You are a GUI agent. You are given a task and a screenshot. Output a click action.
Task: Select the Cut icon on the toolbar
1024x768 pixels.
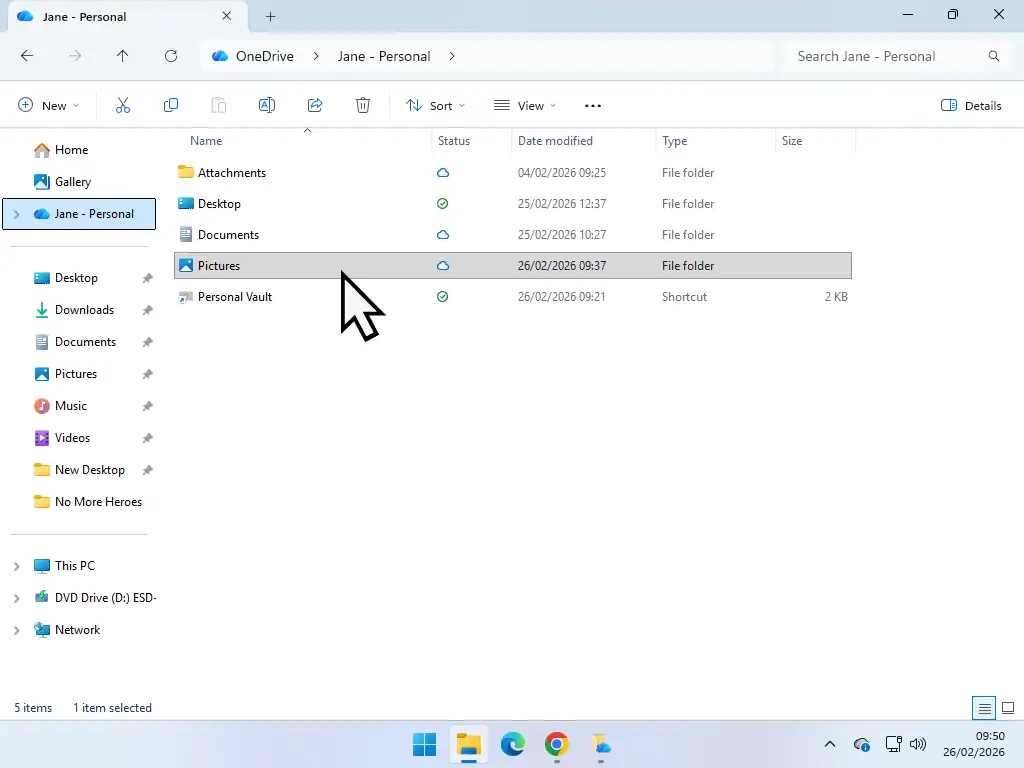point(123,105)
